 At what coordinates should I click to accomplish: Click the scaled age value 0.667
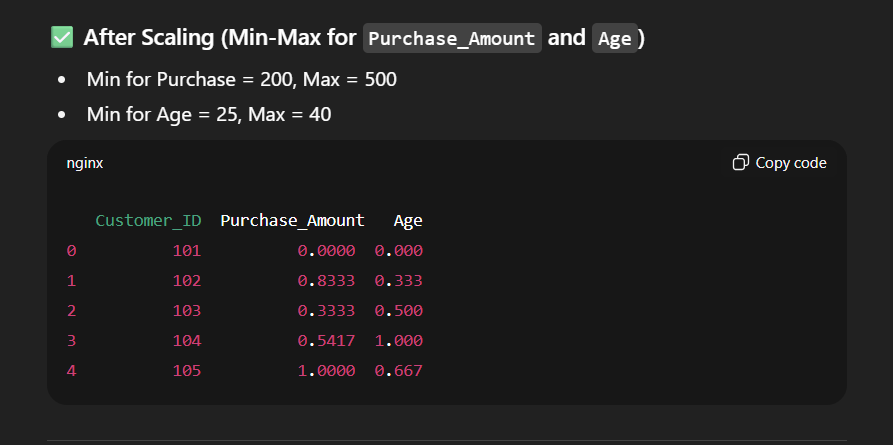pos(399,371)
